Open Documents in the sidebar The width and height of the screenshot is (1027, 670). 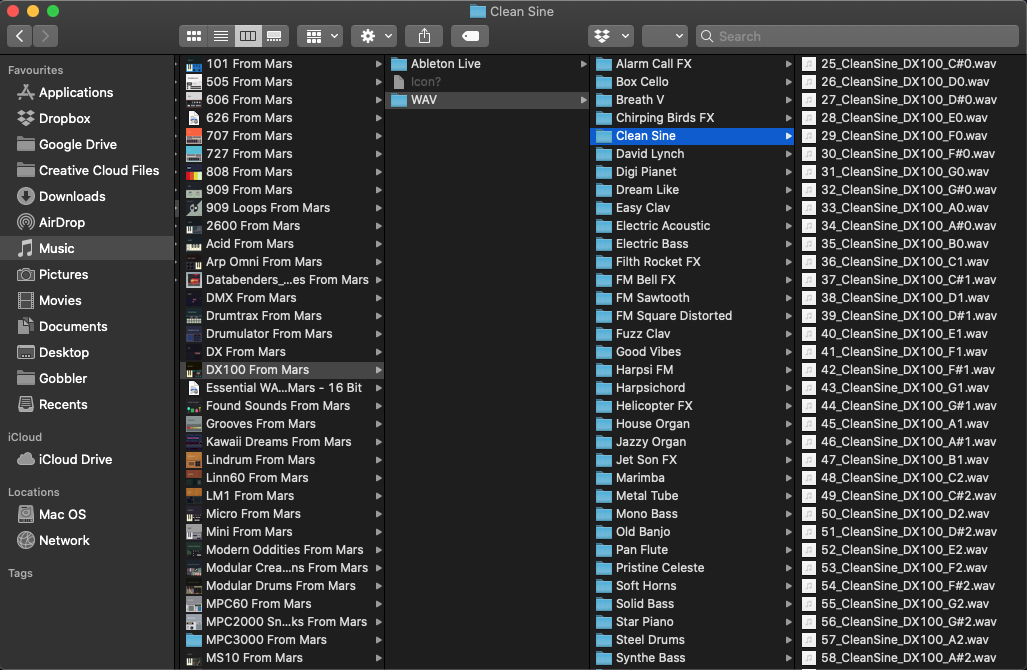coord(88,326)
